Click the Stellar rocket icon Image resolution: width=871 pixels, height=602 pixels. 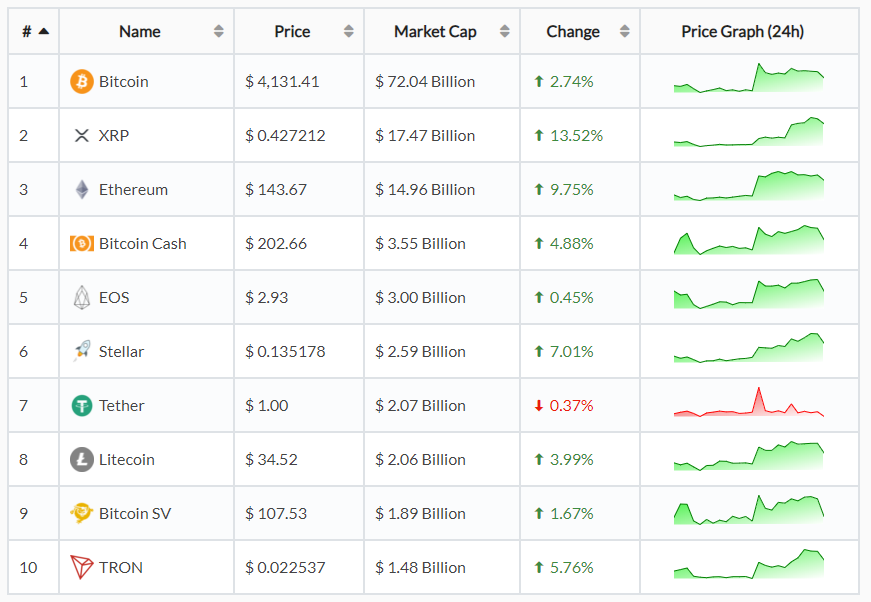[82, 352]
